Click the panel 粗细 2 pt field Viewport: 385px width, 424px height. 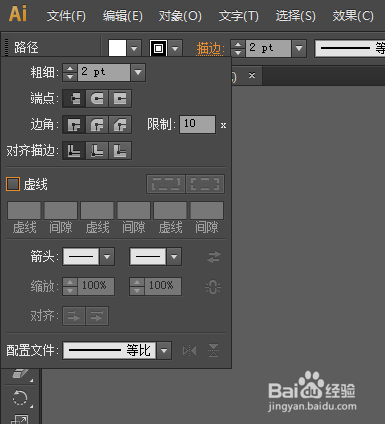pos(104,72)
